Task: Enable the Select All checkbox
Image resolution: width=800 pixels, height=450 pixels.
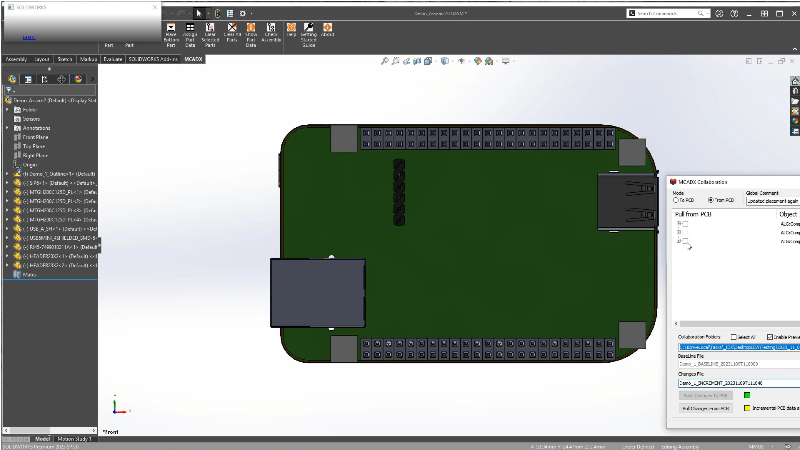Action: 734,337
